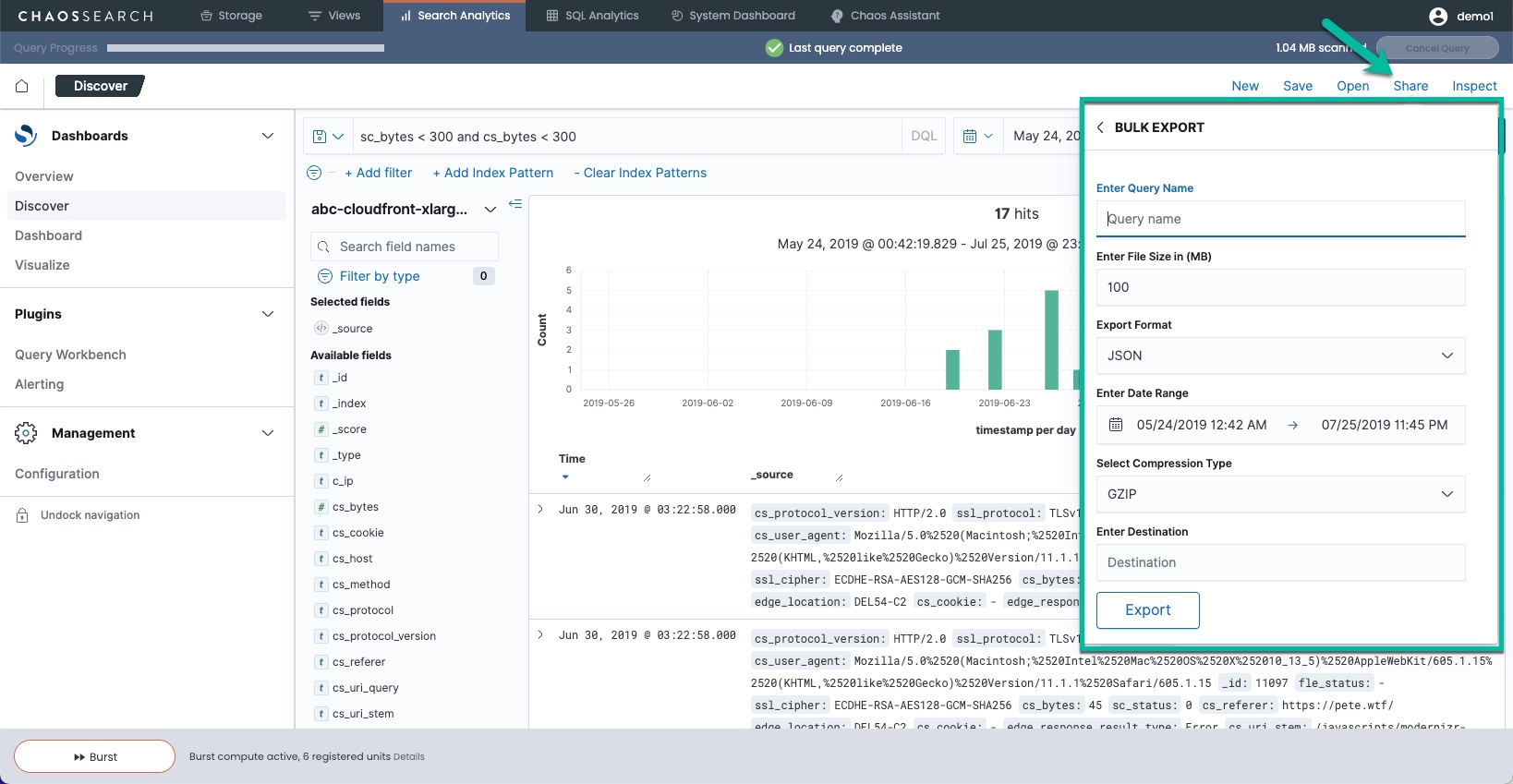Click the saved query disk icon

pos(320,137)
